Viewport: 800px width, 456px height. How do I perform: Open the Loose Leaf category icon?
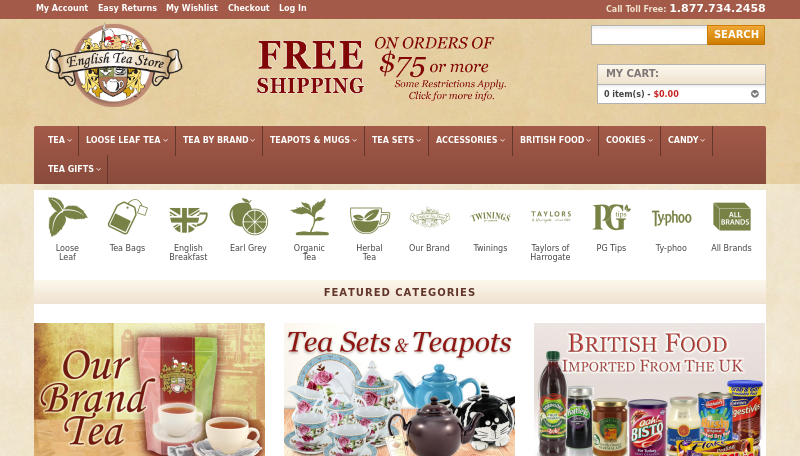[67, 217]
